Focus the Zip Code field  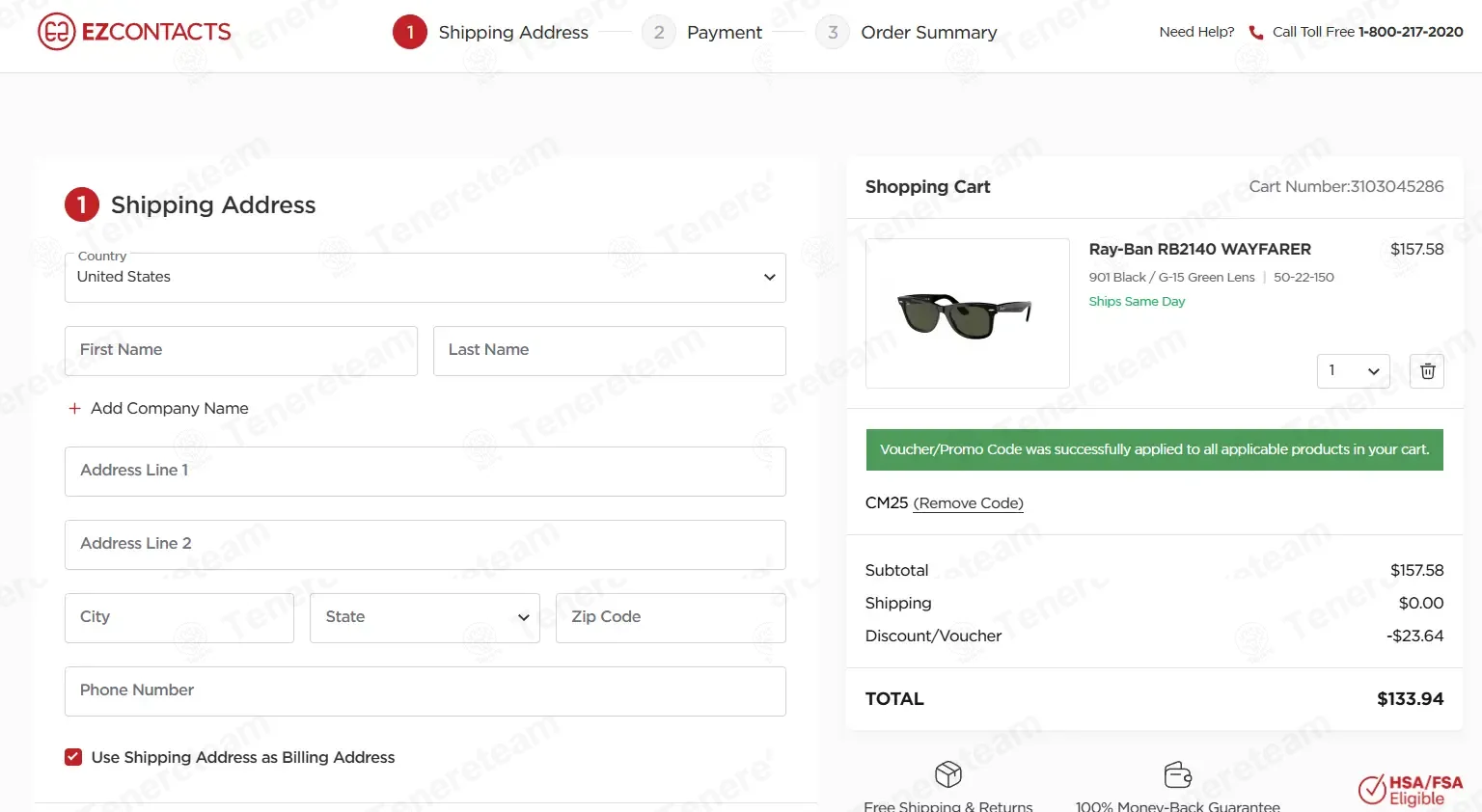pyautogui.click(x=672, y=618)
